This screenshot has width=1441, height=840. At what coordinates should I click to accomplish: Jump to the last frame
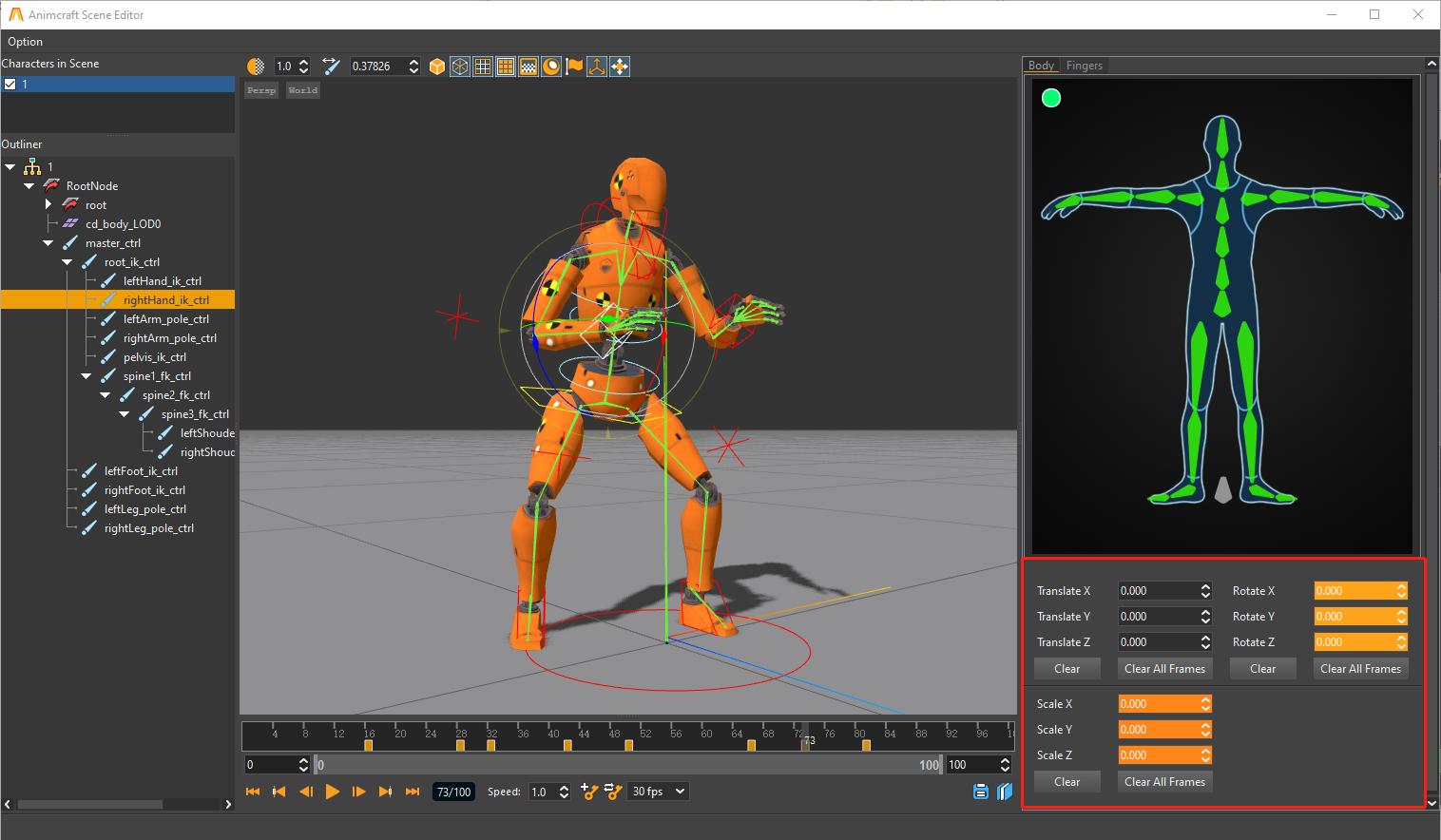click(413, 792)
